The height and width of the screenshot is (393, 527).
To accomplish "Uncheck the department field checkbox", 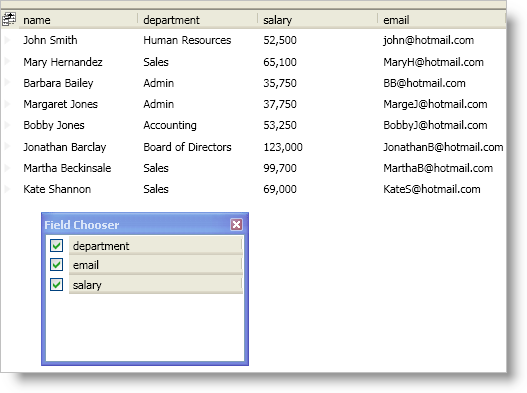I will [x=56, y=245].
